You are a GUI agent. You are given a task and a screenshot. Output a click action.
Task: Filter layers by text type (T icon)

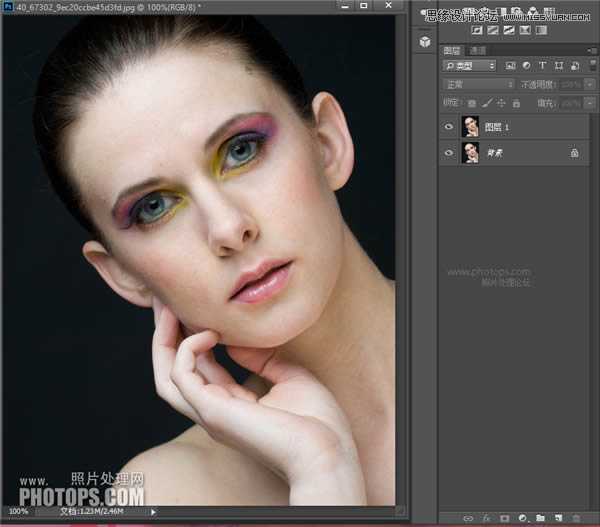click(x=542, y=66)
